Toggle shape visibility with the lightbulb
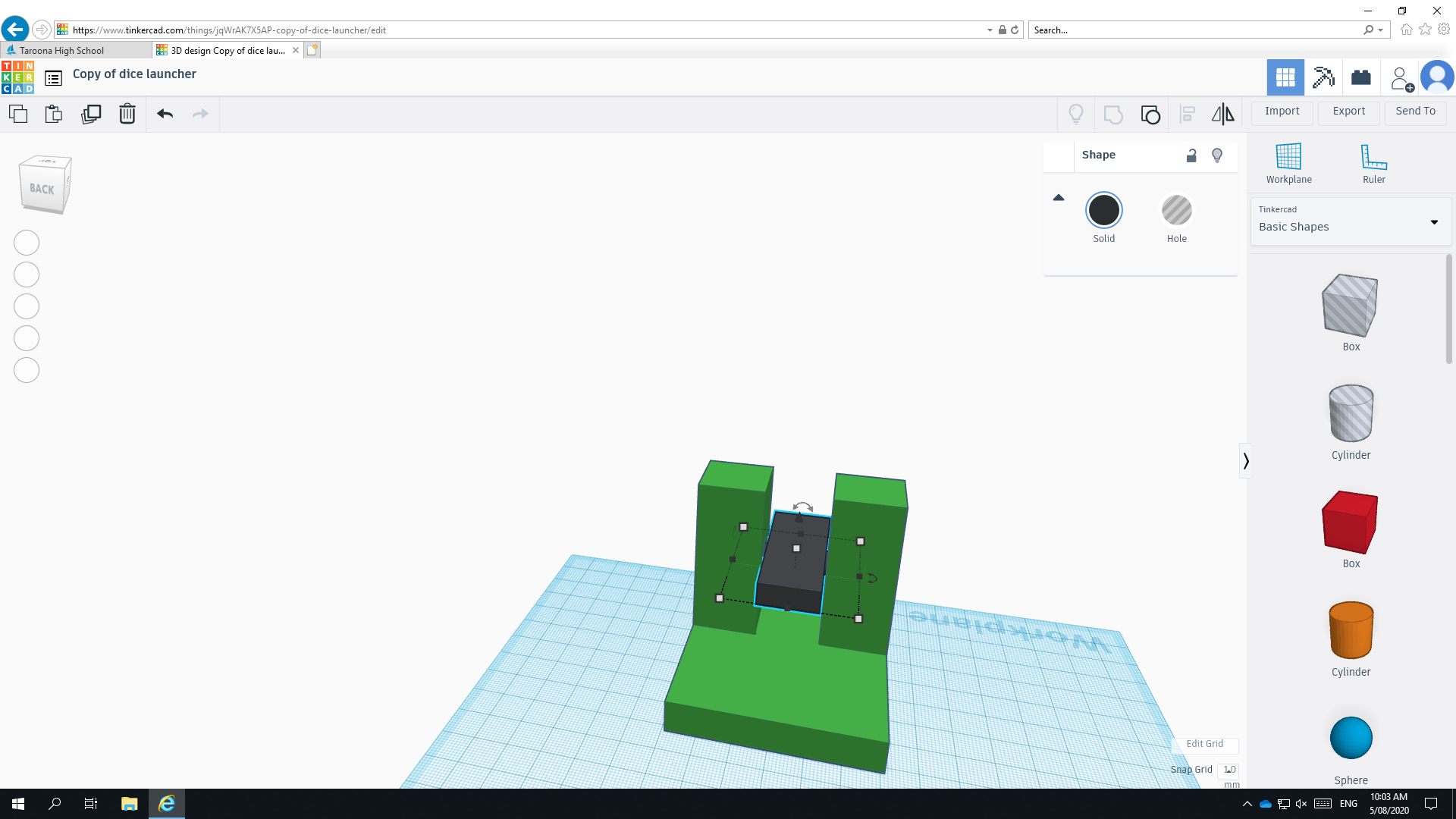 (x=1217, y=155)
